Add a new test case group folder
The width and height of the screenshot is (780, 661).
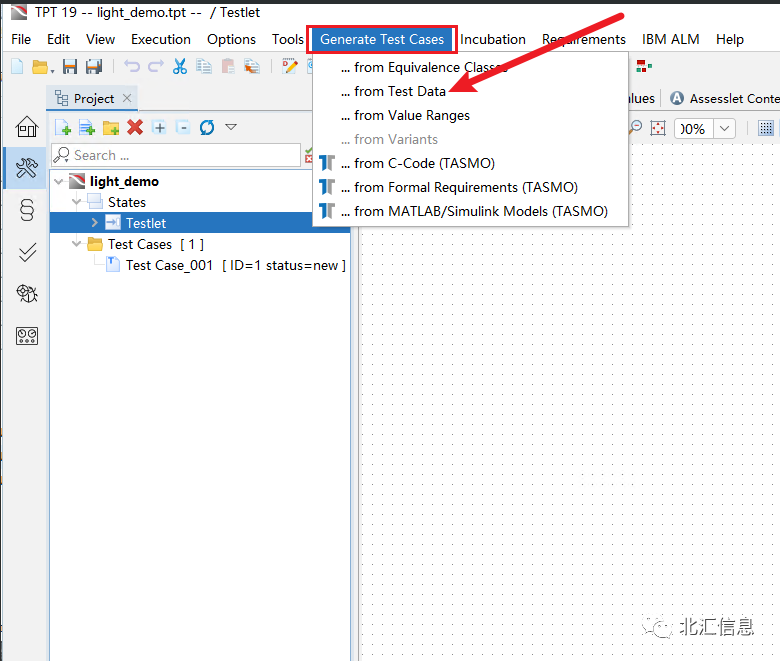coord(111,128)
